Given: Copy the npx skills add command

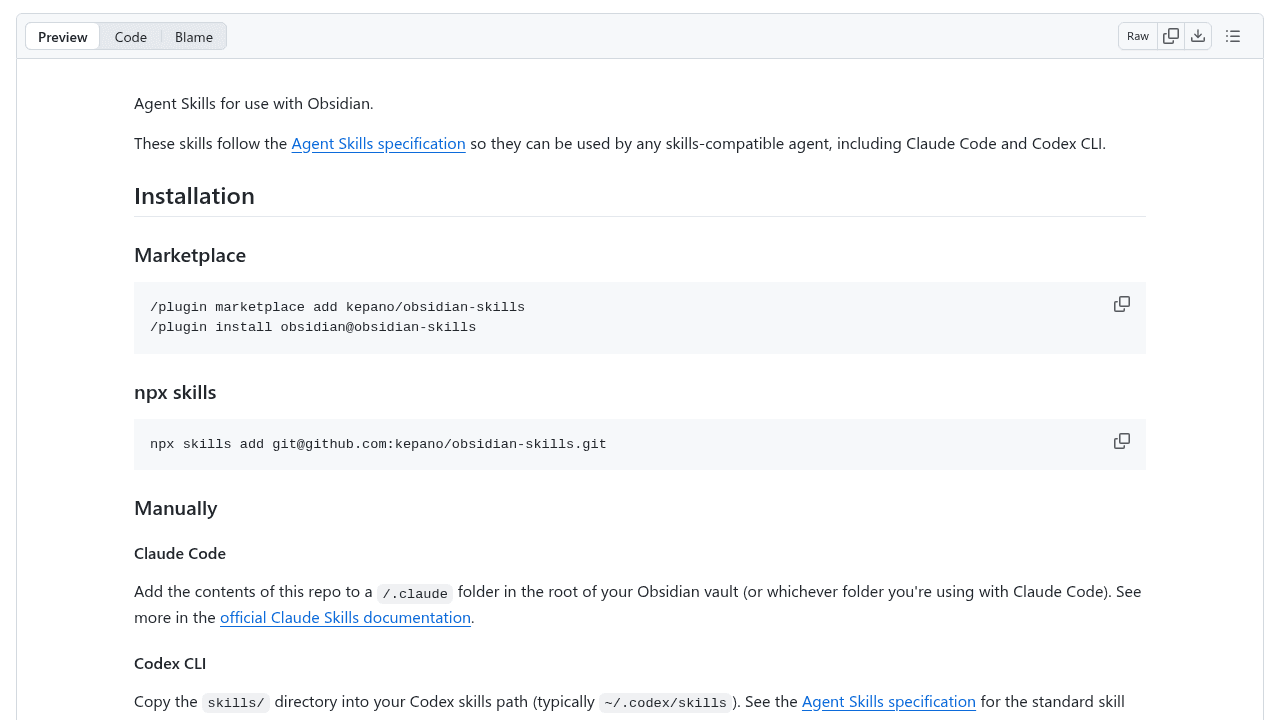Looking at the screenshot, I should pos(1122,441).
